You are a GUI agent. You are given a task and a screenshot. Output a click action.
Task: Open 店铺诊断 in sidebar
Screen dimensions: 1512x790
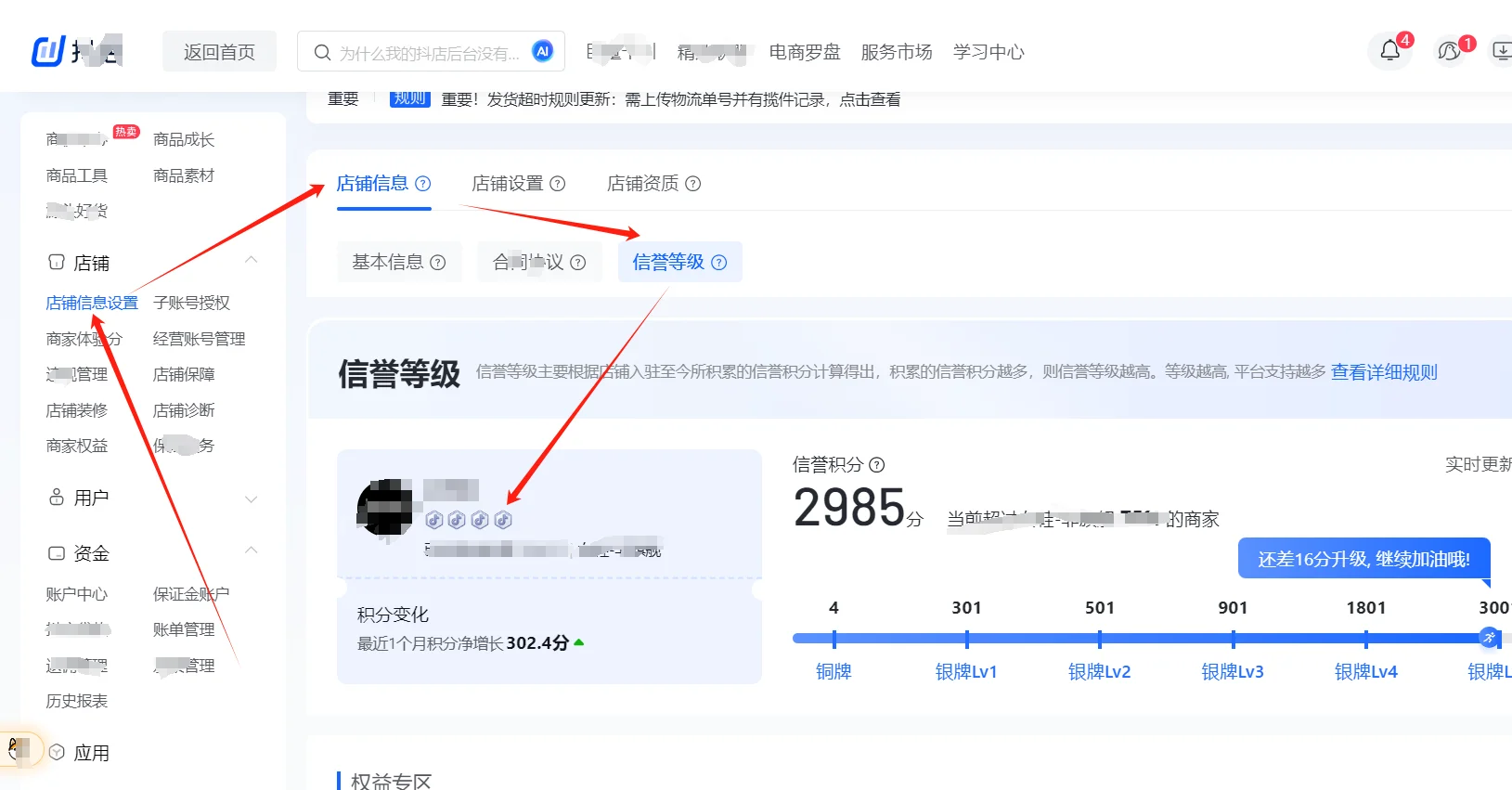tap(184, 410)
